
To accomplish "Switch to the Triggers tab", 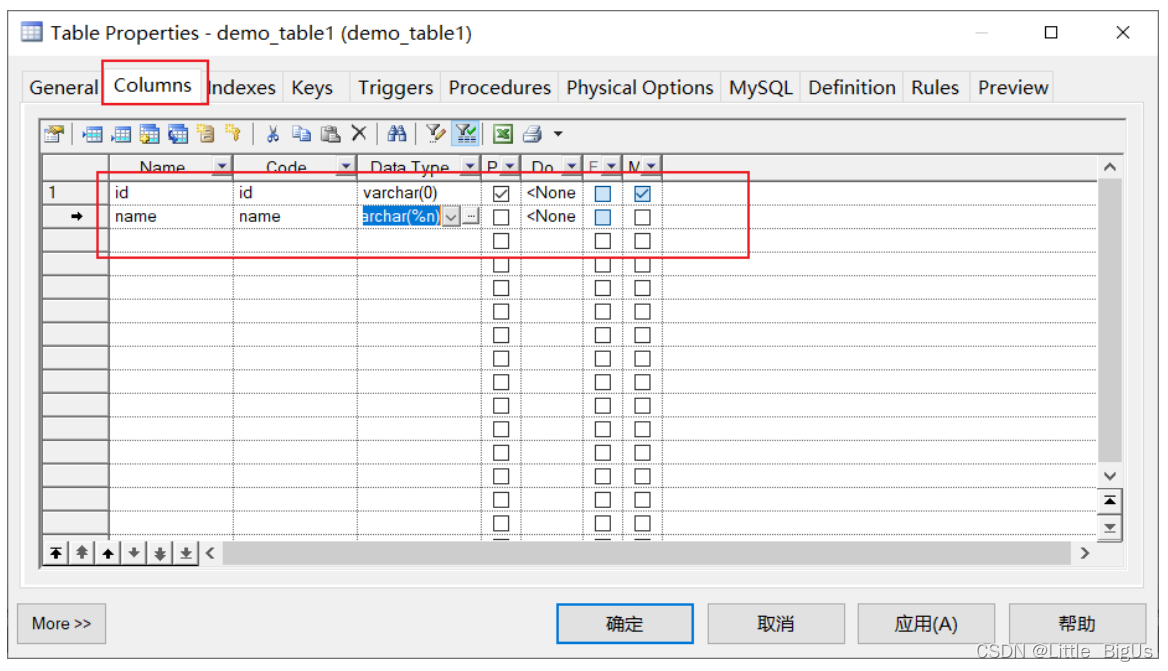I will click(396, 88).
